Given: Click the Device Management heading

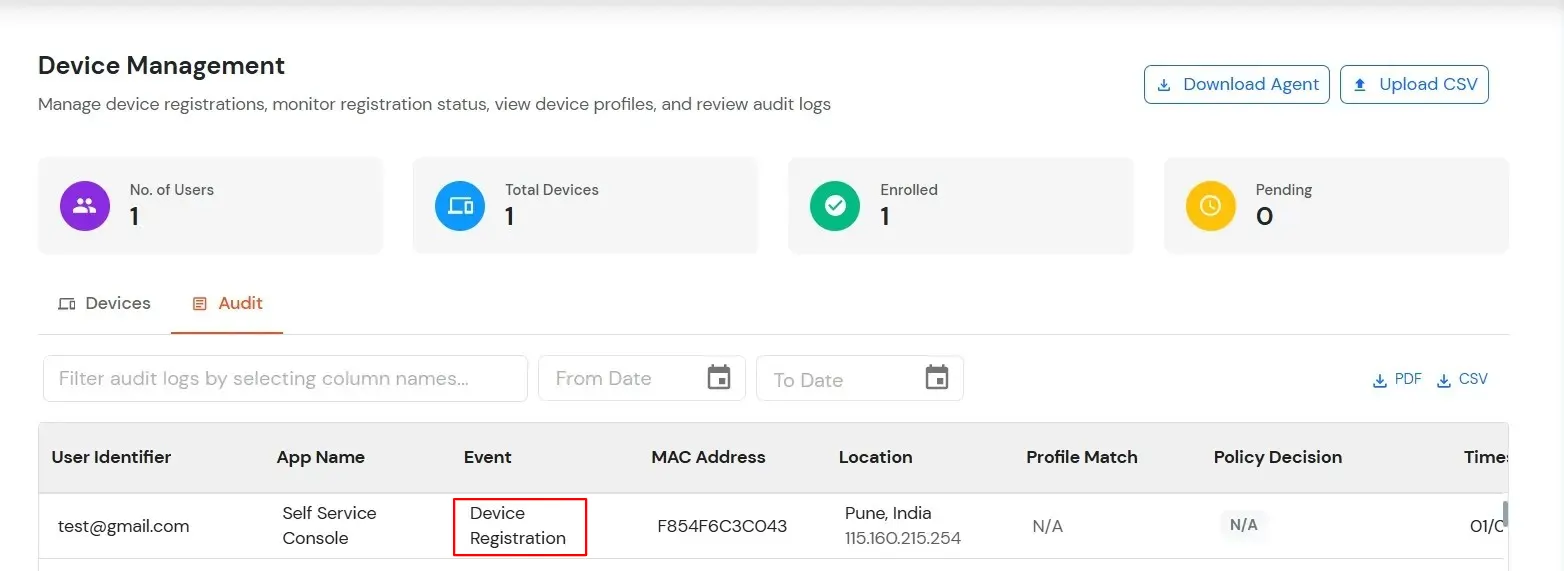Looking at the screenshot, I should click(161, 66).
